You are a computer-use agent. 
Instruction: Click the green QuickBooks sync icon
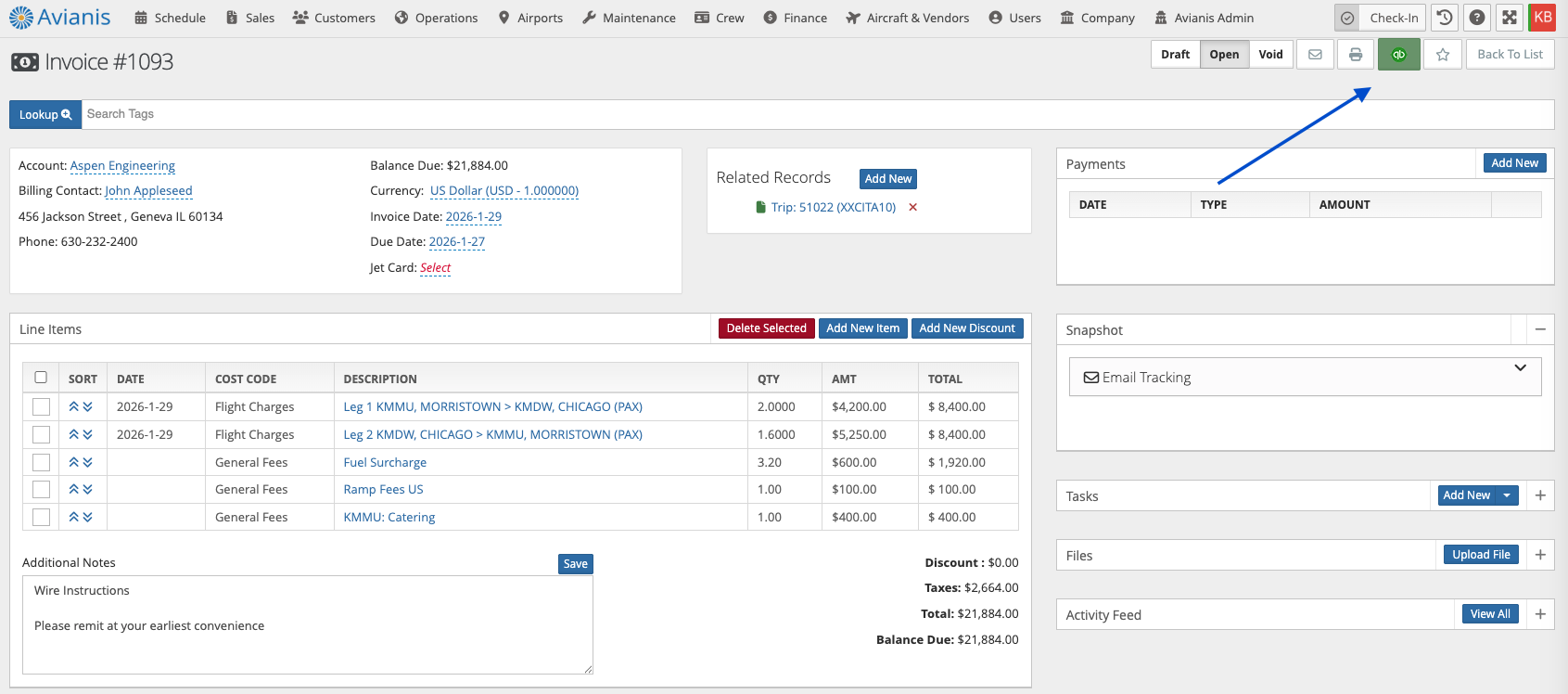(1398, 55)
